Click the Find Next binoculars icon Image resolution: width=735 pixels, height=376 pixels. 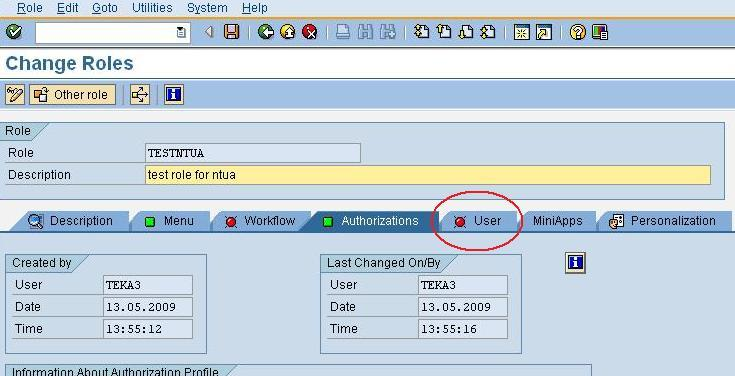(388, 32)
